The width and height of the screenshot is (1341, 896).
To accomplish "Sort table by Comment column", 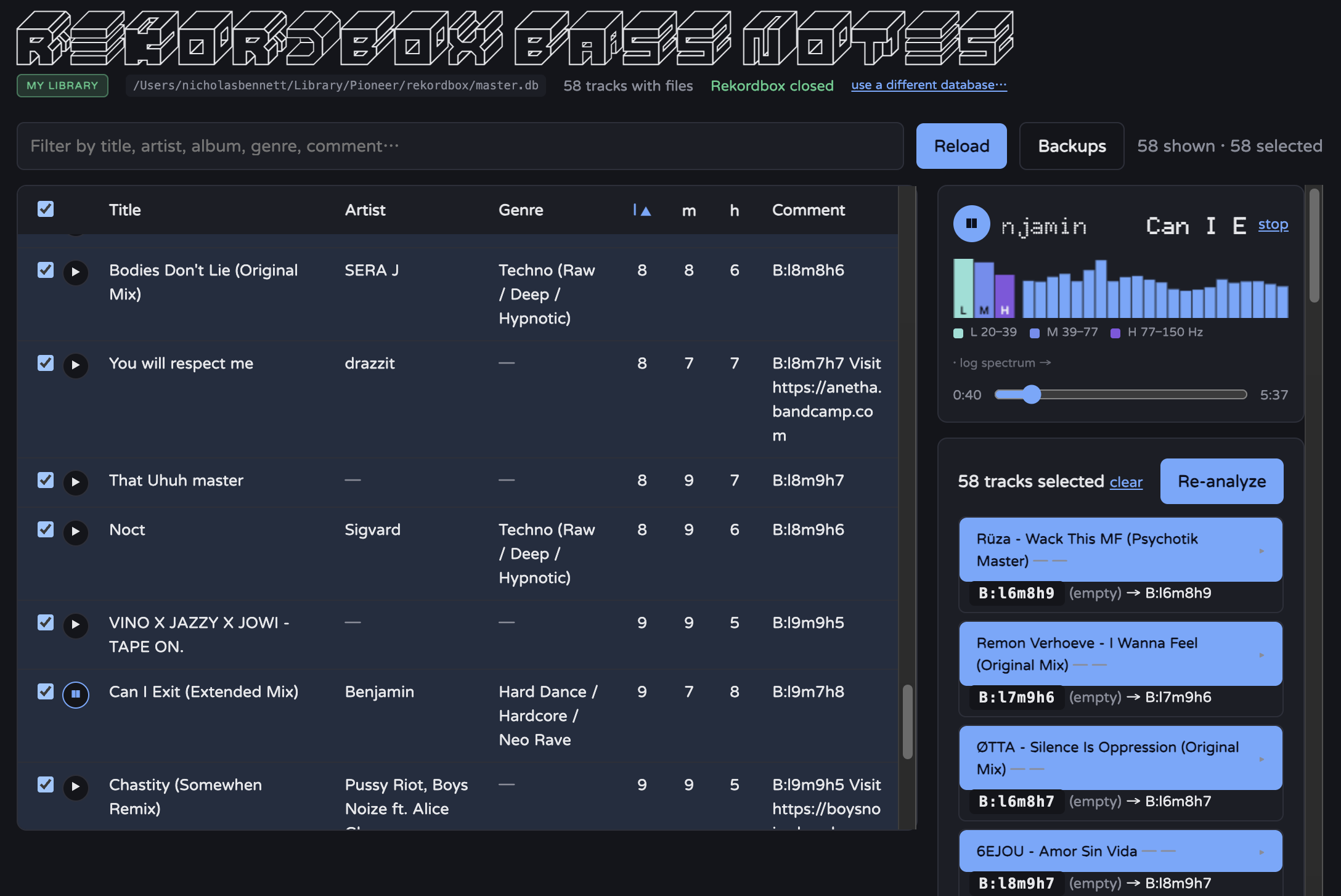I will tap(809, 210).
